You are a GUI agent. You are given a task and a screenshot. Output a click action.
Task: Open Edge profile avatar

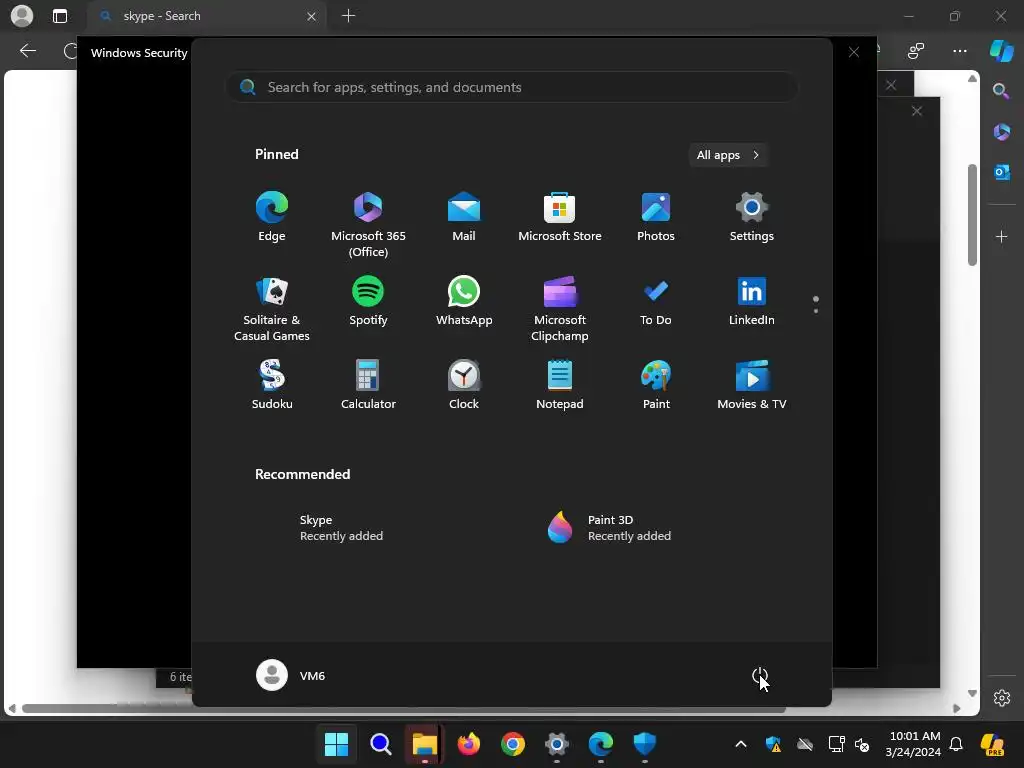click(x=22, y=16)
